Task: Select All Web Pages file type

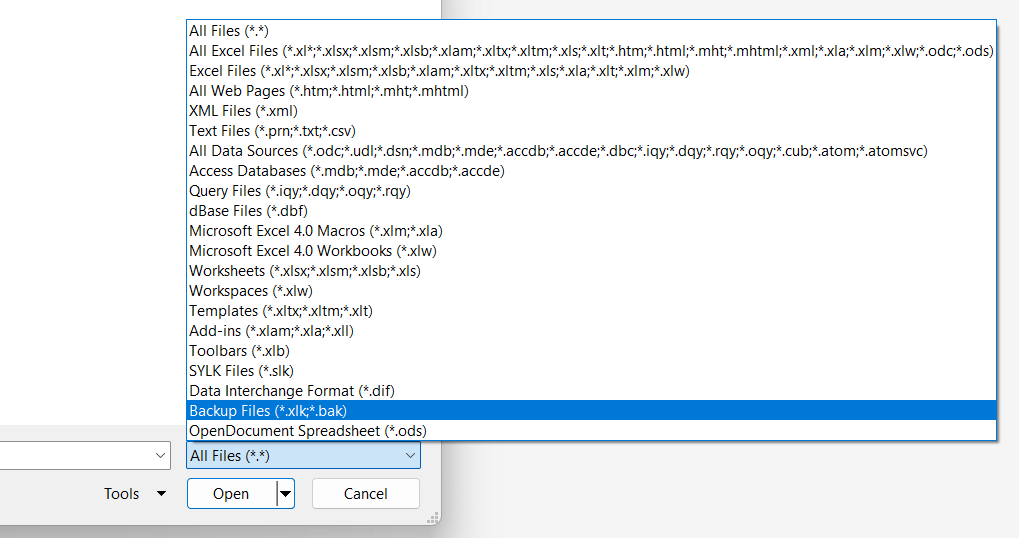Action: pyautogui.click(x=591, y=91)
